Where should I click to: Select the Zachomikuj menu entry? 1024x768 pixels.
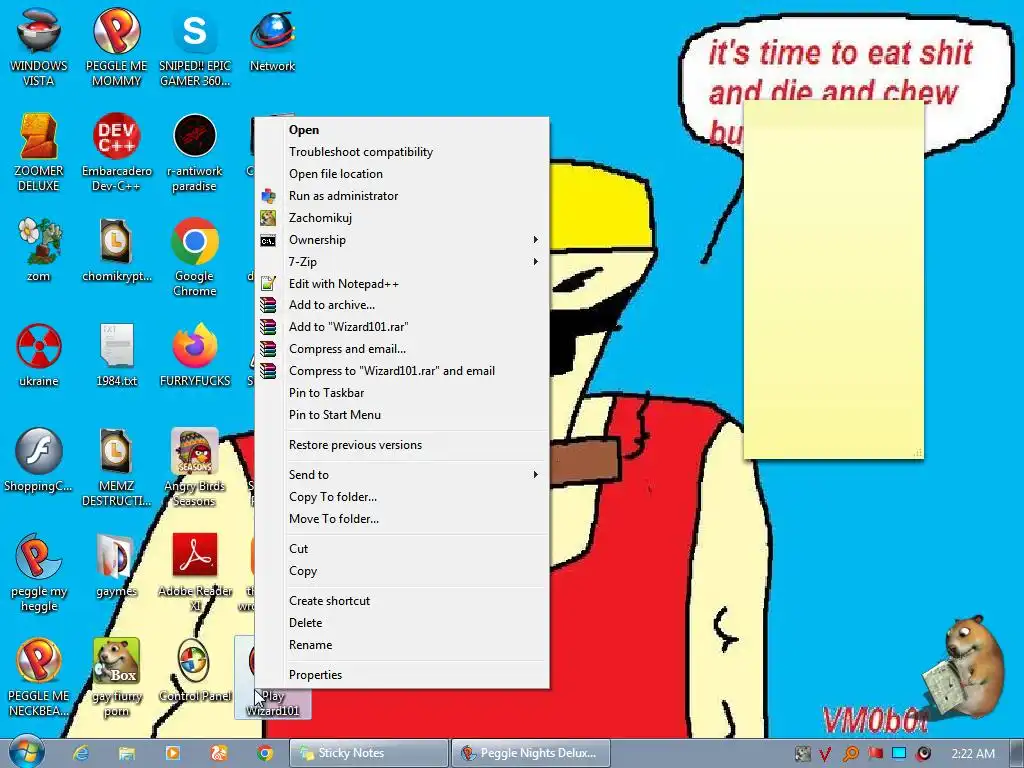coord(402,218)
